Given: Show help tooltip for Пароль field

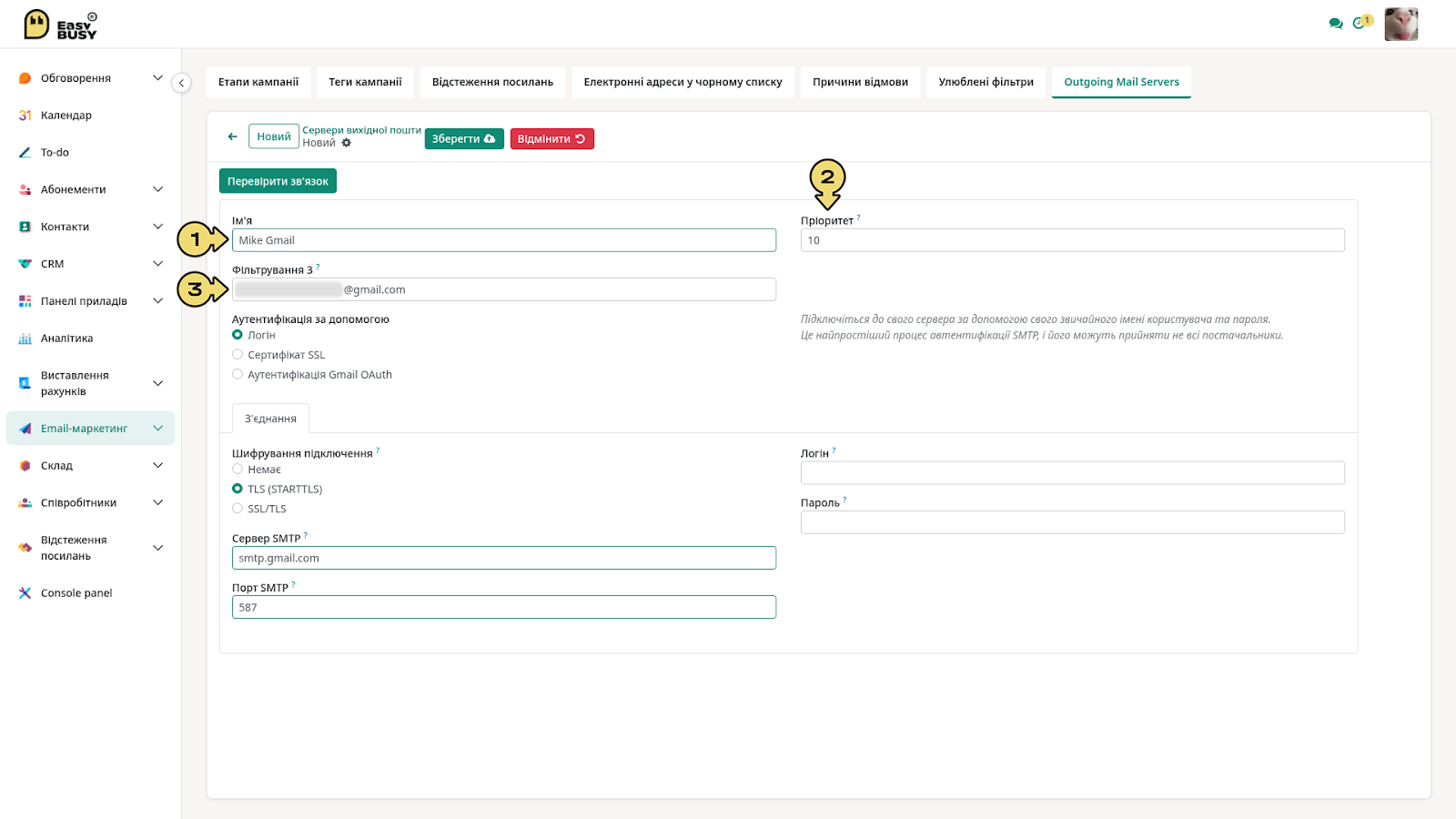Looking at the screenshot, I should point(844,499).
